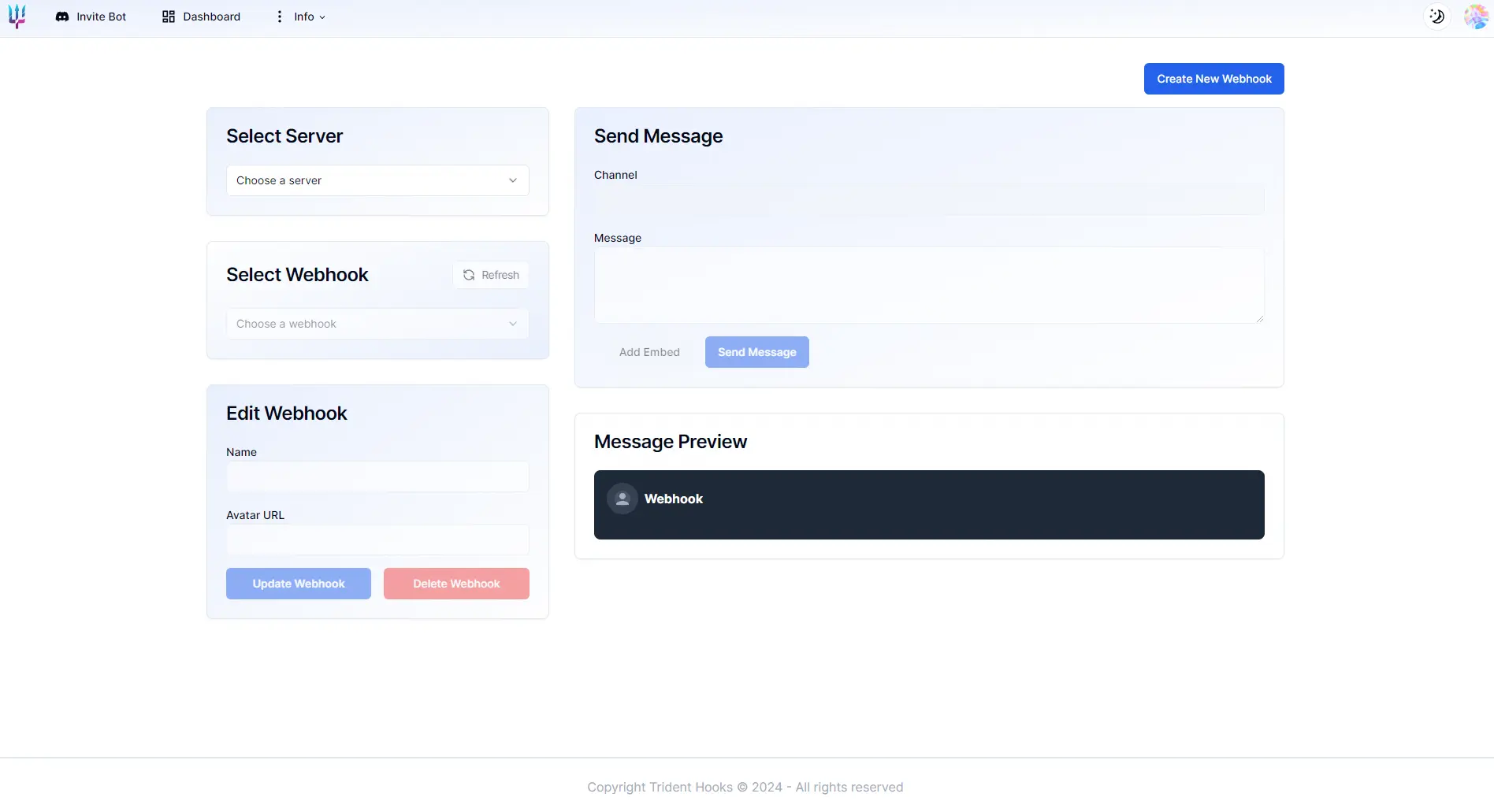Open the Choose a webhook dropdown
1494x812 pixels.
click(377, 324)
